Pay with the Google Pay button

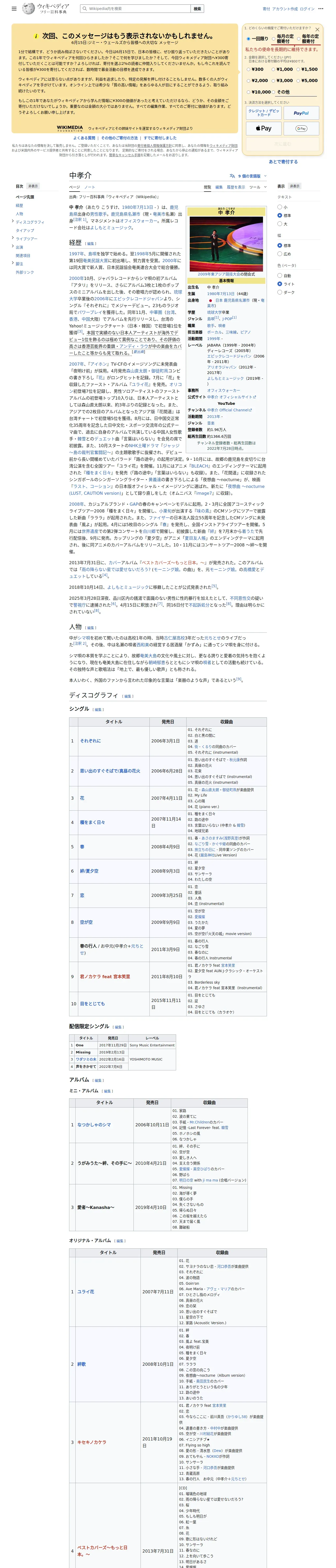click(301, 128)
